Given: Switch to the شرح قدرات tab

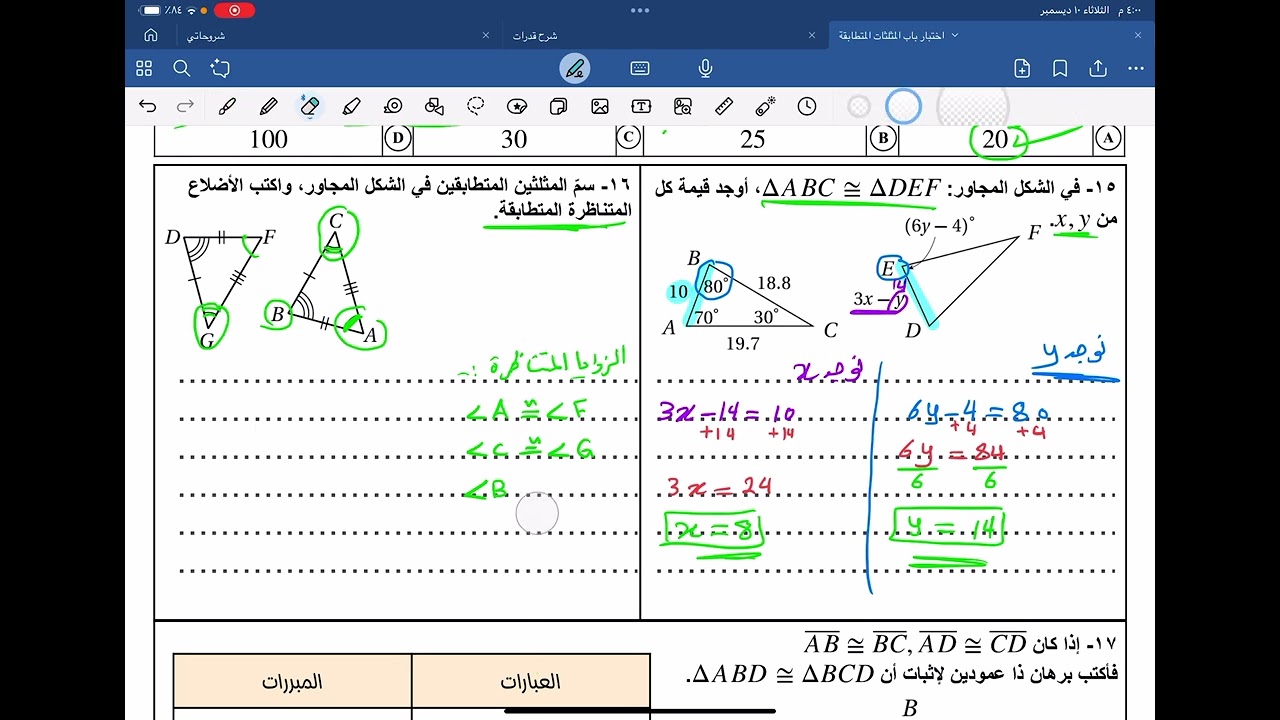Looking at the screenshot, I should (x=535, y=35).
